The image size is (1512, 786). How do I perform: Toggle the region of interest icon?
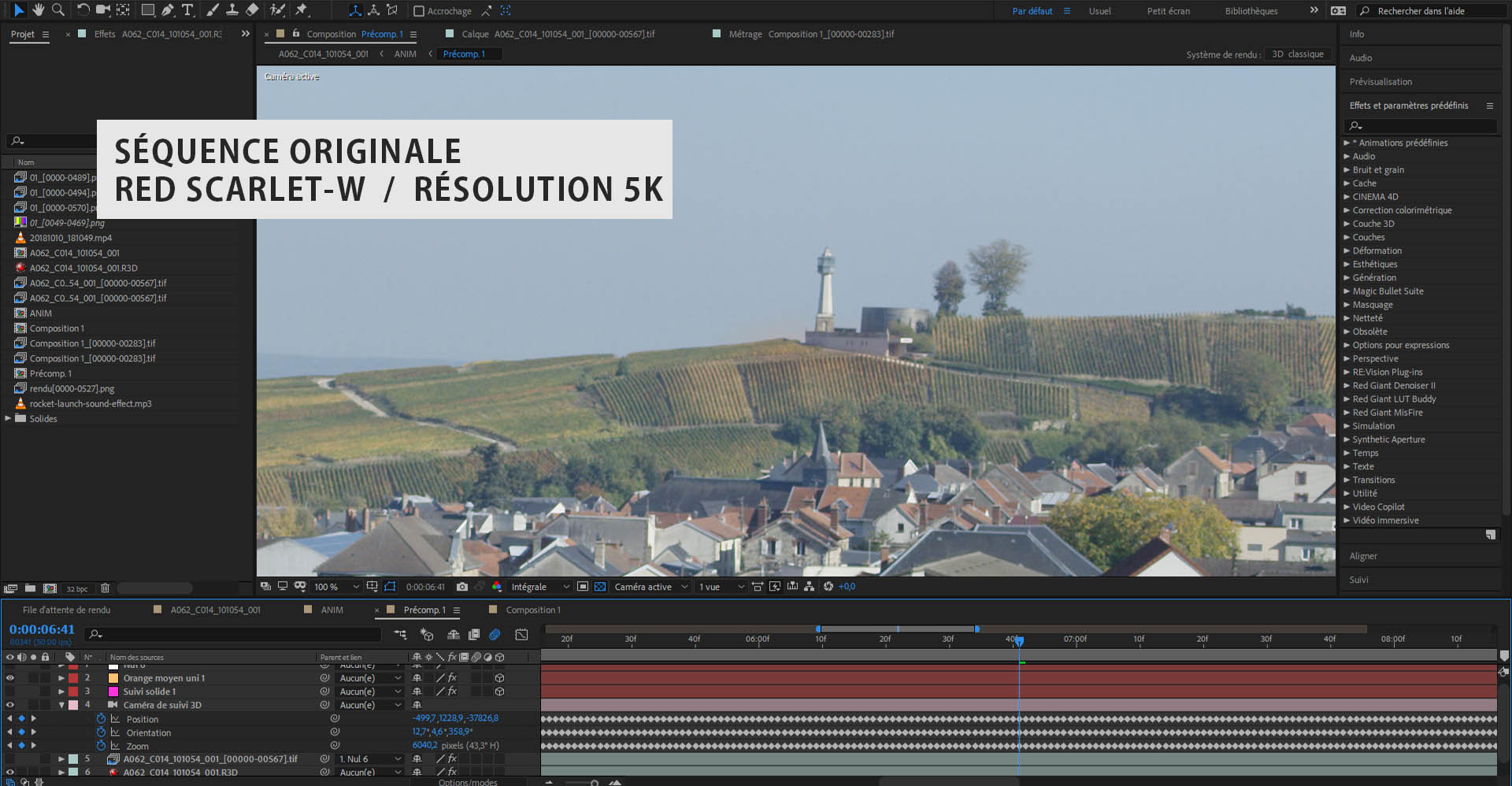(583, 587)
